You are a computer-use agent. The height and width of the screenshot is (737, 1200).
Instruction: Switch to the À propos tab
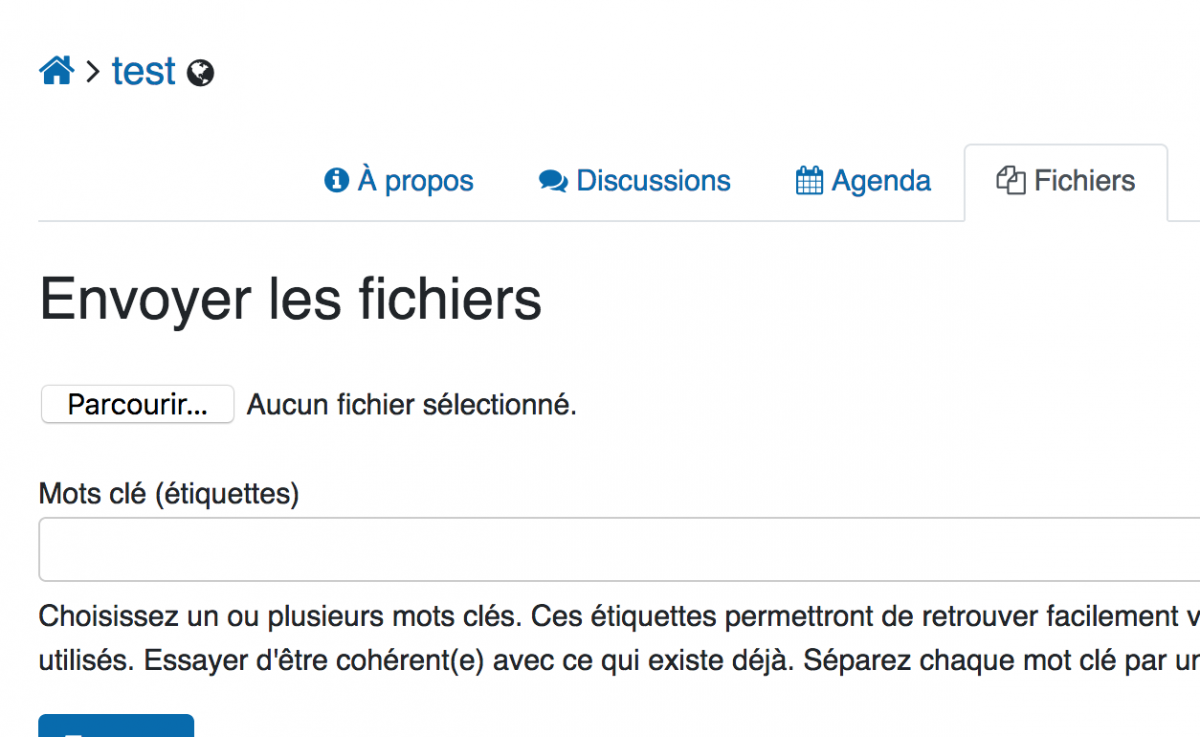[x=415, y=181]
